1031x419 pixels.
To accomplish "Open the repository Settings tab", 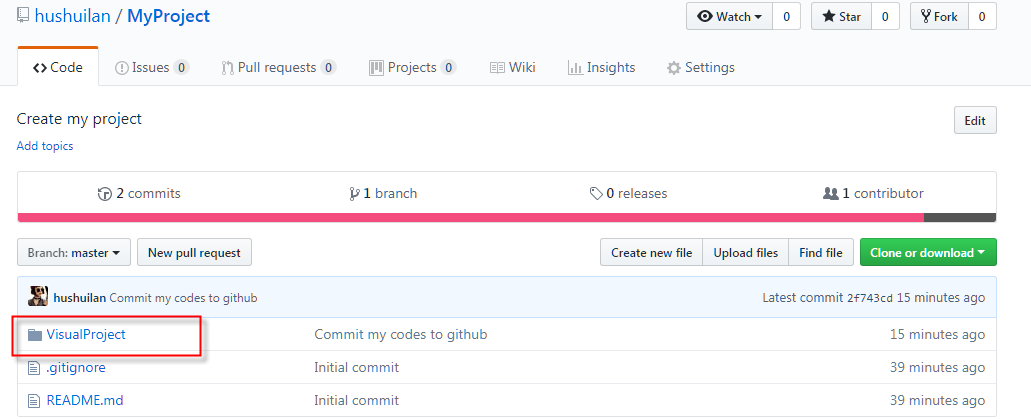I will [700, 68].
